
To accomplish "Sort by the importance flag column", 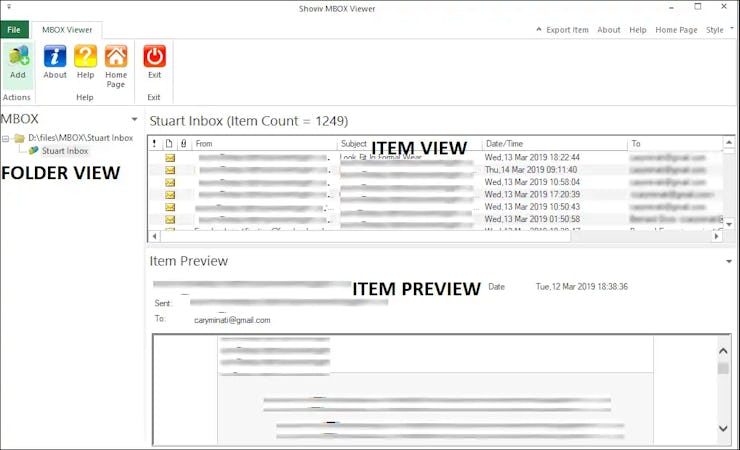I will [x=154, y=143].
